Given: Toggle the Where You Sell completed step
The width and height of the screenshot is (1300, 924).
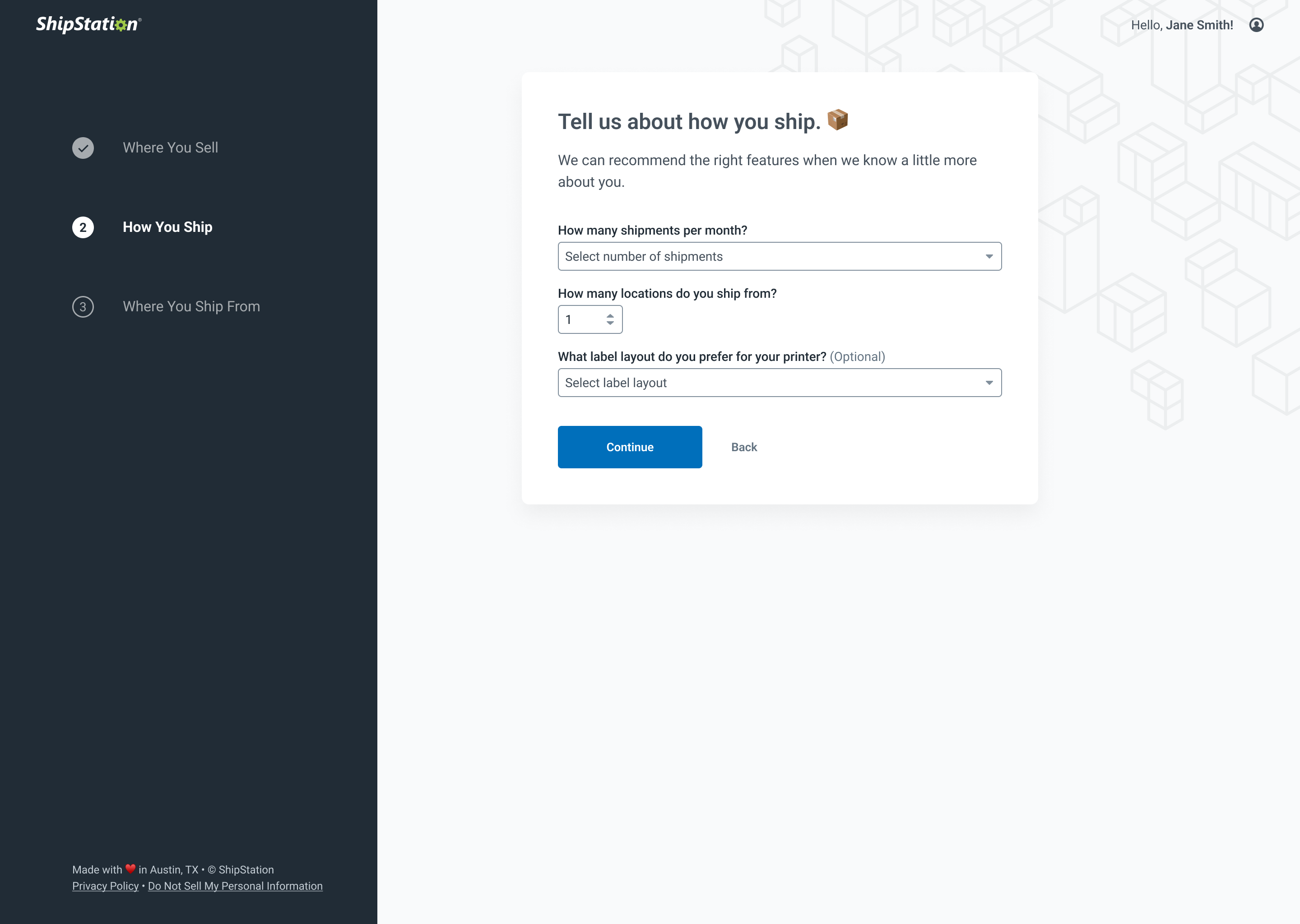Looking at the screenshot, I should 83,148.
